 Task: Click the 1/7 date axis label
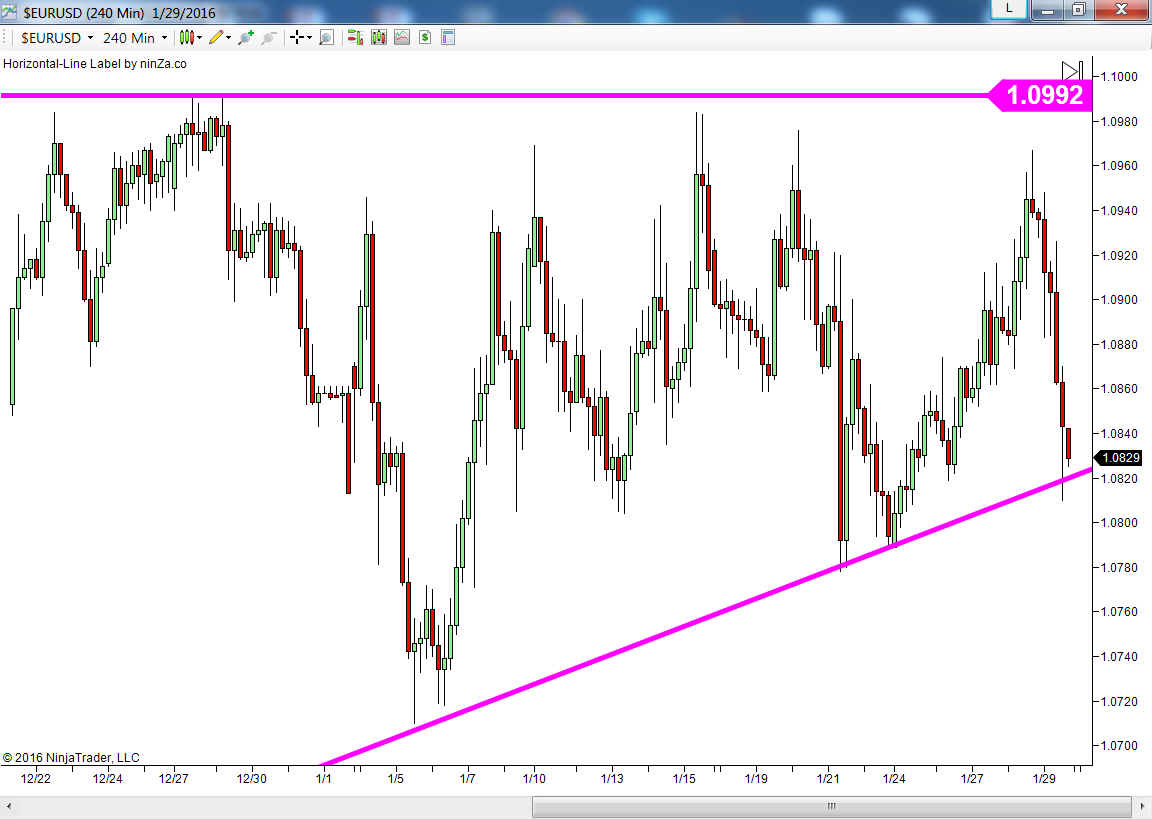tap(467, 779)
